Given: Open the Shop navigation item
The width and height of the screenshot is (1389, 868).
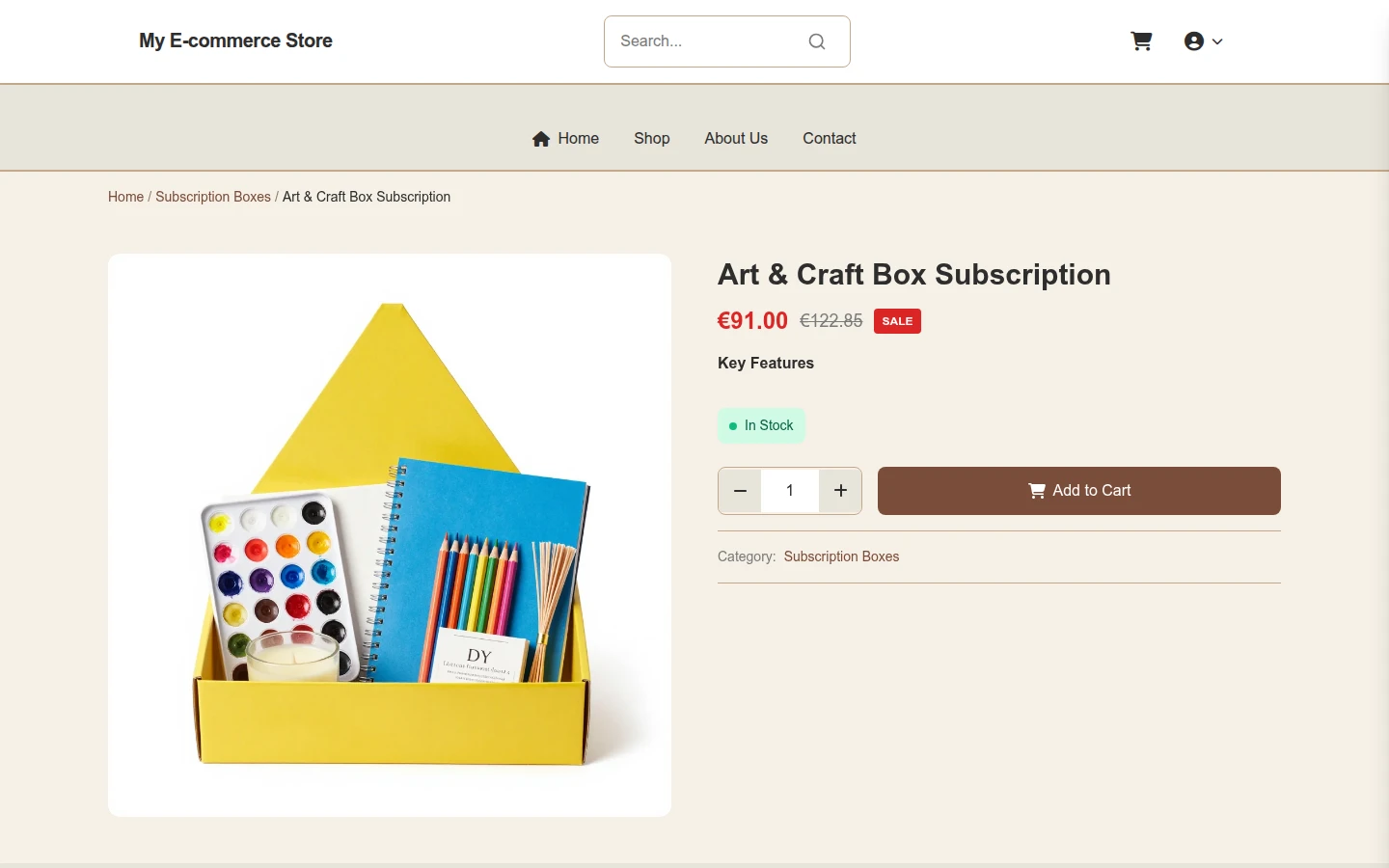Looking at the screenshot, I should point(652,138).
